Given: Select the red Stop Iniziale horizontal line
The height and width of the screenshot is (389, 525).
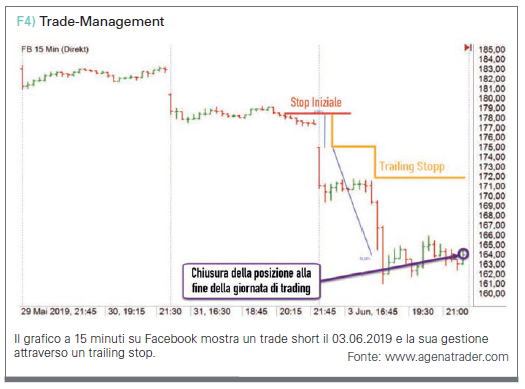Looking at the screenshot, I should [x=317, y=113].
